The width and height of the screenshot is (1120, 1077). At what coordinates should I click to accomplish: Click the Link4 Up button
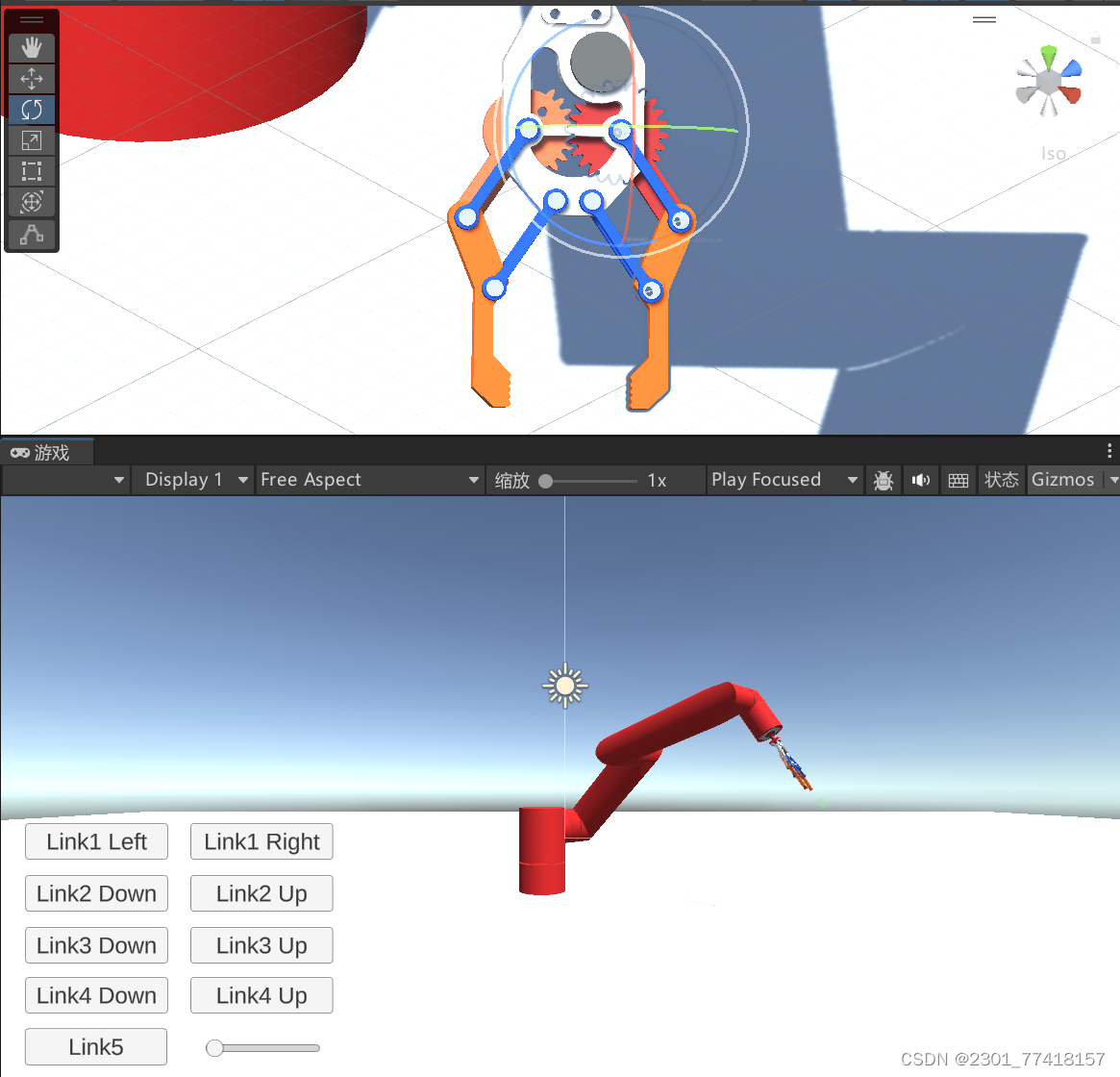coord(261,995)
